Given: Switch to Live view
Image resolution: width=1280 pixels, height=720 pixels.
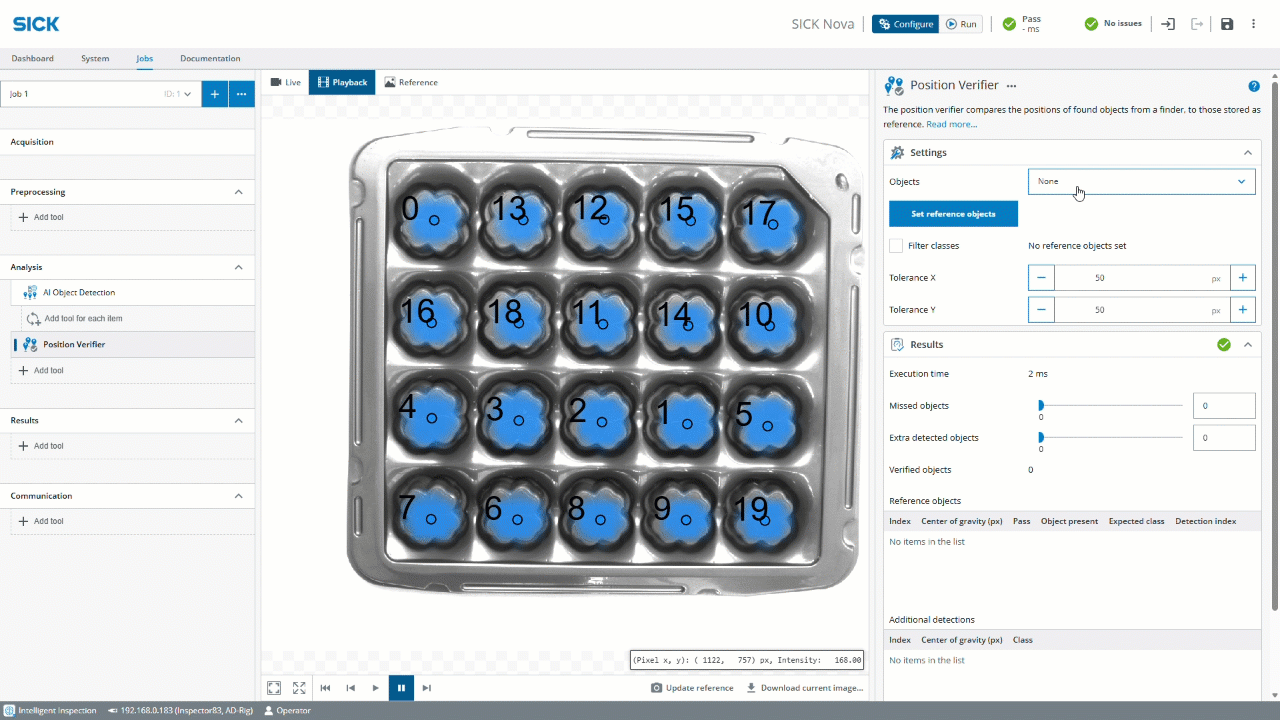Looking at the screenshot, I should (285, 82).
